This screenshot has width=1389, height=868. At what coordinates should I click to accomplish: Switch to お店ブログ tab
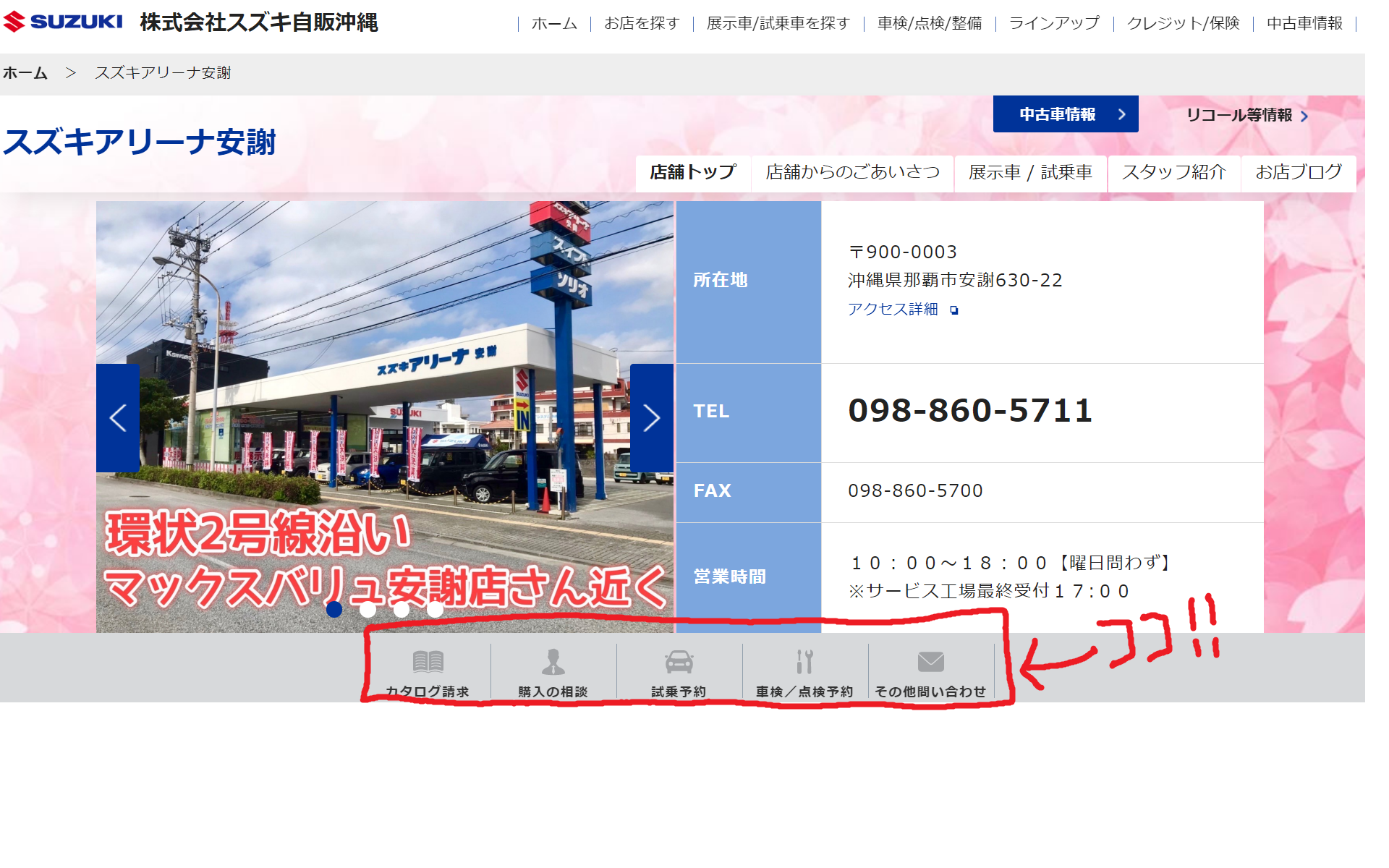(x=1299, y=173)
